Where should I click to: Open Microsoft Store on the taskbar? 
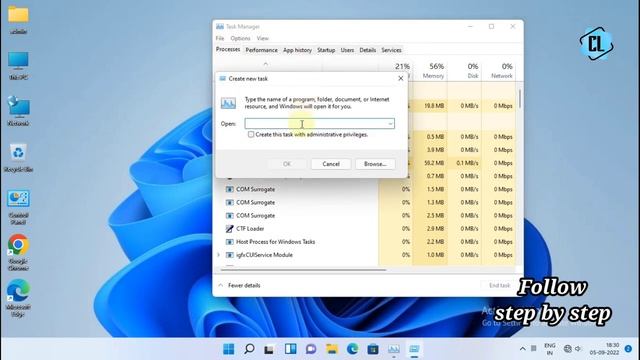tap(373, 349)
